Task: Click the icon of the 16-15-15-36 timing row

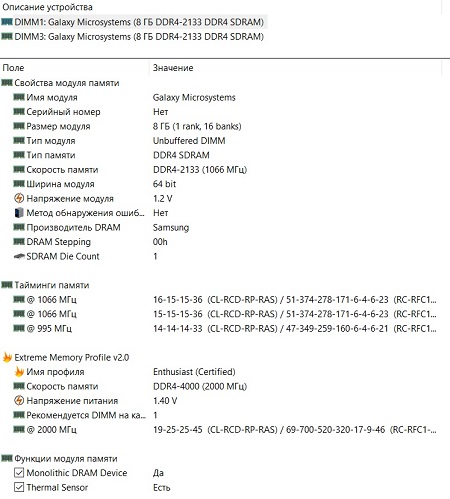Action: tap(19, 299)
